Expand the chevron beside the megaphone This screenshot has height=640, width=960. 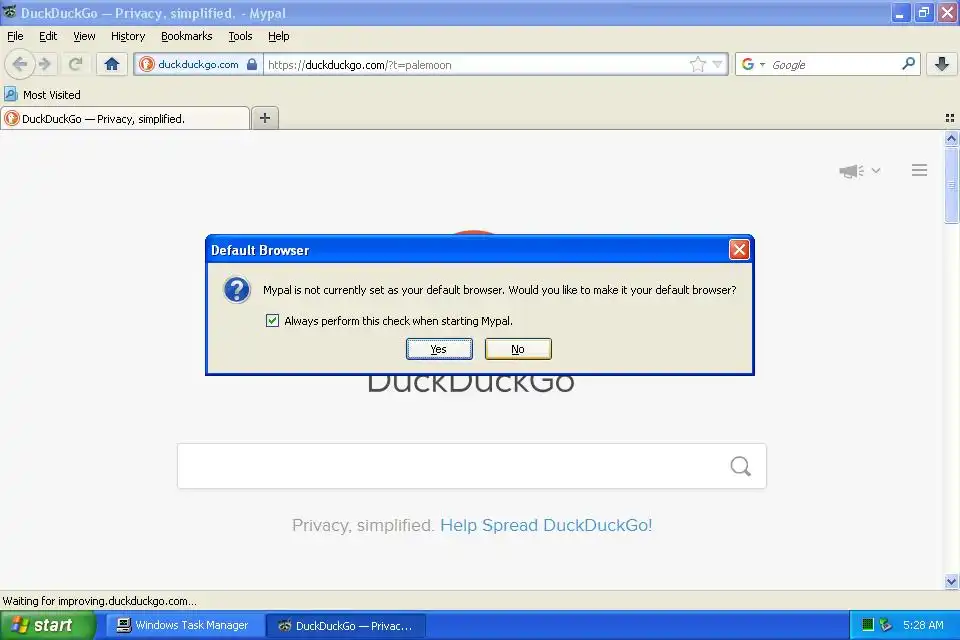pyautogui.click(x=876, y=171)
